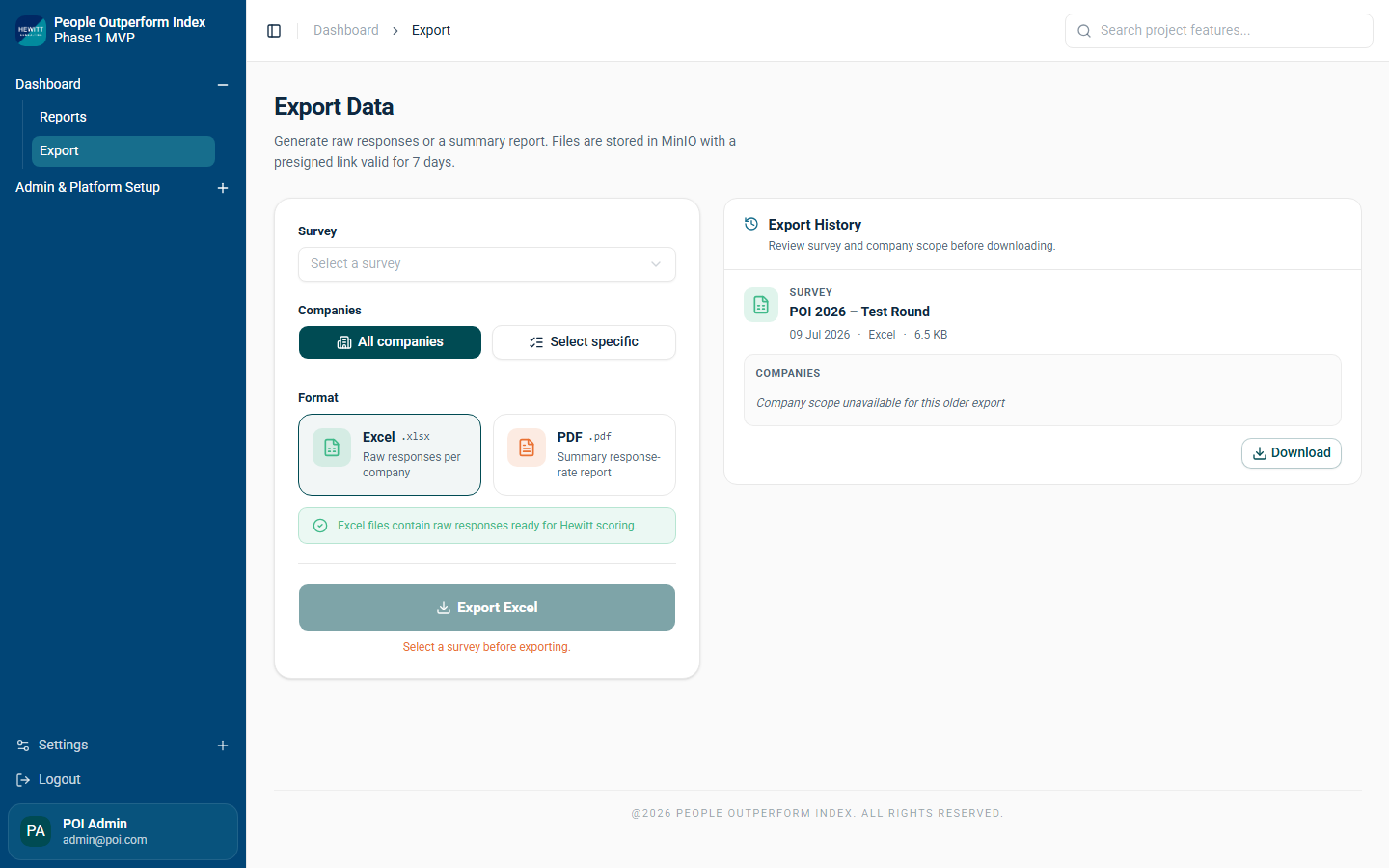
Task: Click the Dashboard sidebar heading
Action: pyautogui.click(x=48, y=84)
